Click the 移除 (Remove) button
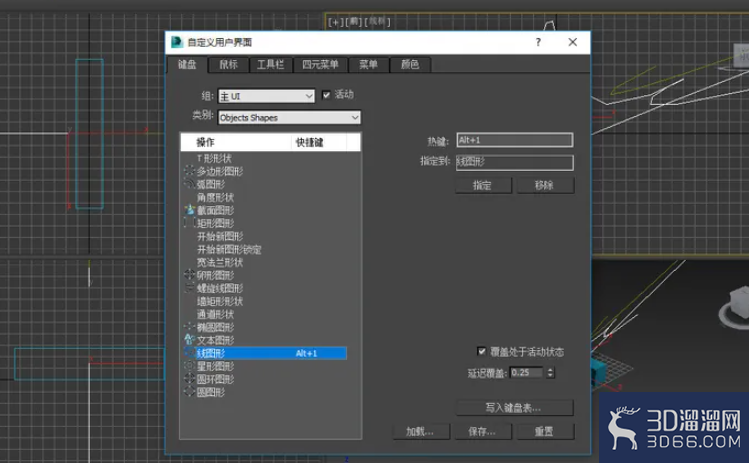The height and width of the screenshot is (463, 749). pyautogui.click(x=545, y=185)
